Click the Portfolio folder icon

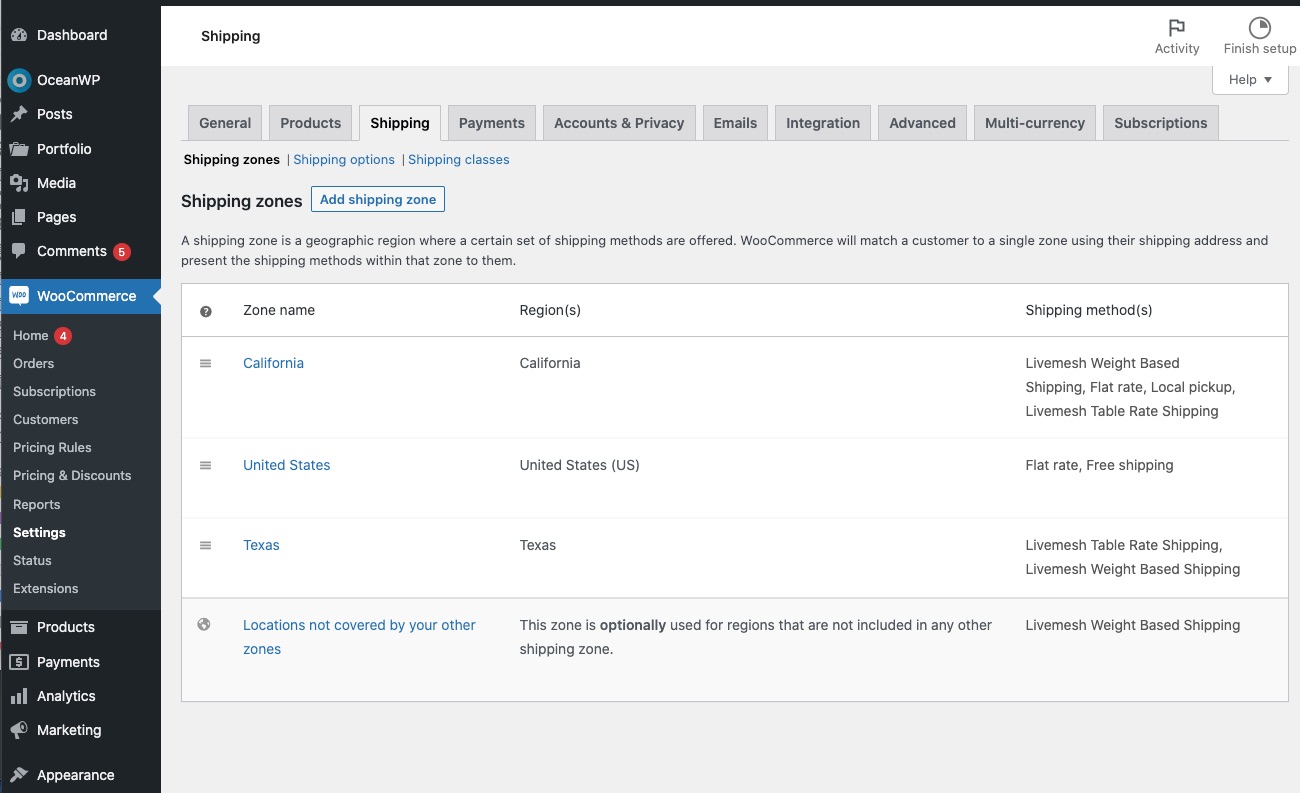click(19, 149)
